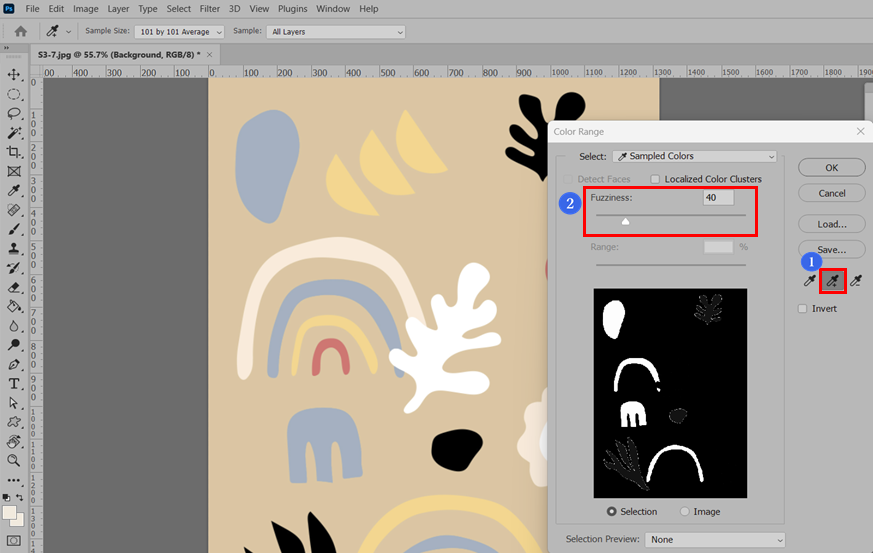873x553 pixels.
Task: Switch to the S3-7.jpg document tab
Action: tap(119, 55)
